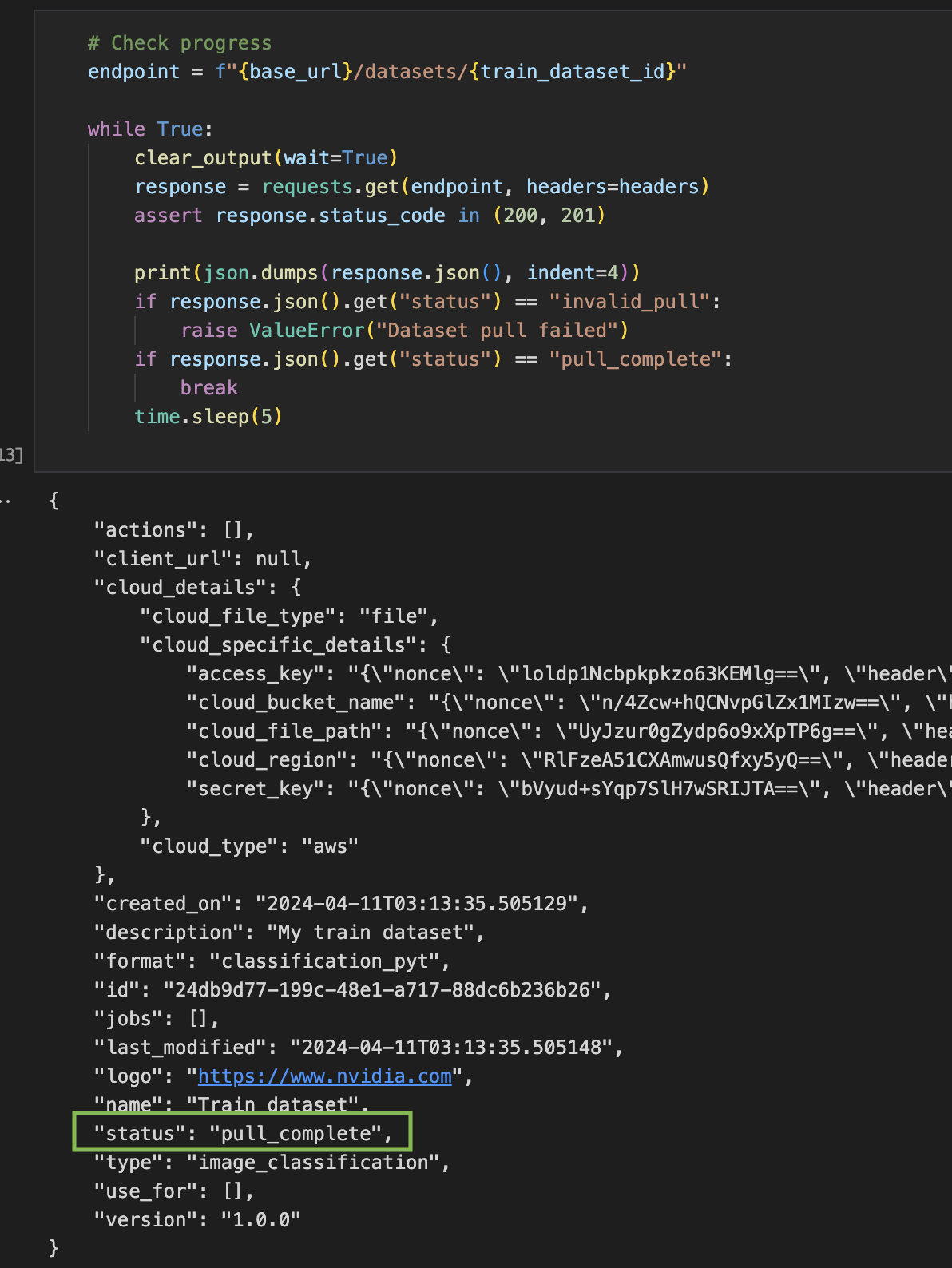The image size is (952, 1268).
Task: Click the "cloud_region" output line
Action: [x=569, y=759]
